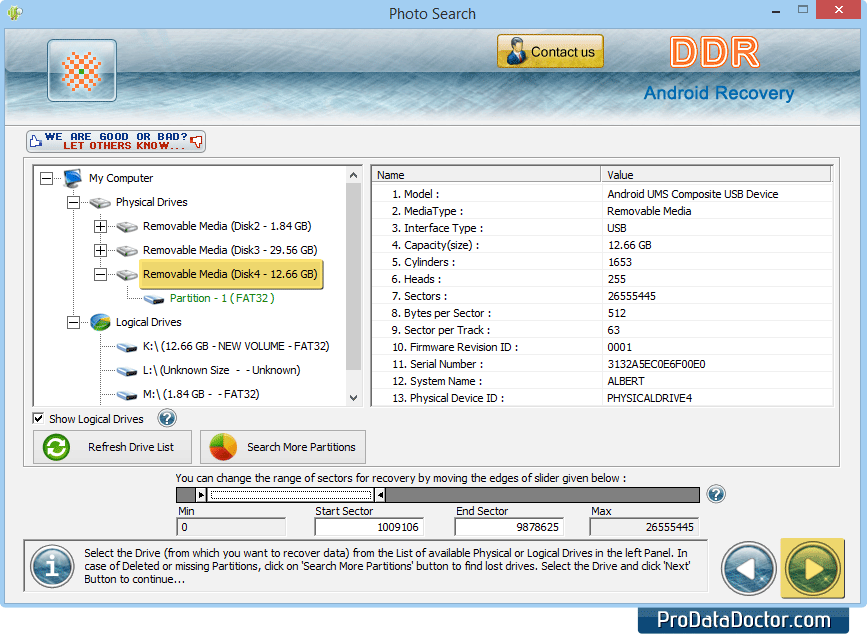867x634 pixels.
Task: Click the Name column header
Action: point(486,175)
